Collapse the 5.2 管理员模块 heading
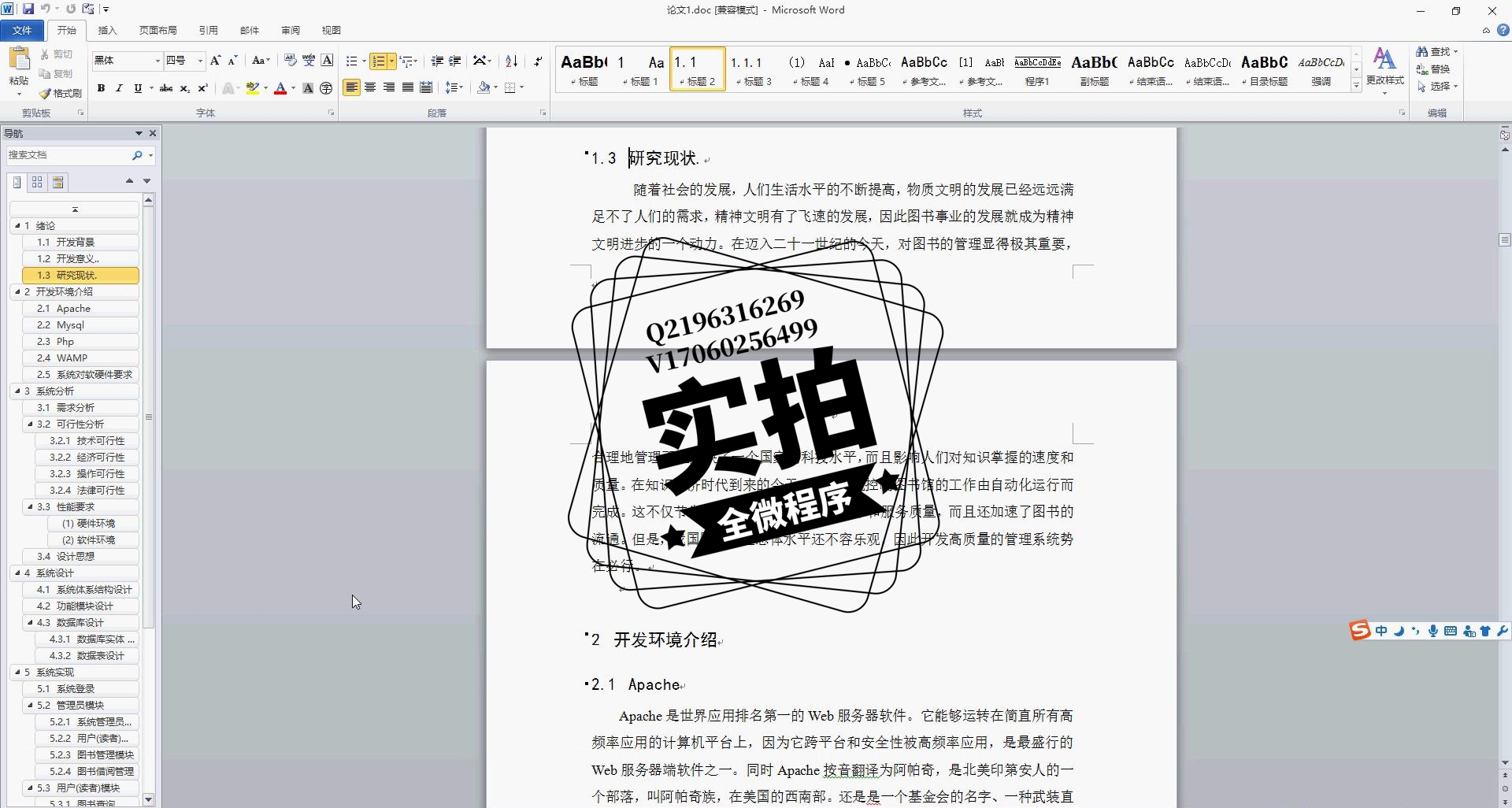This screenshot has width=1512, height=808. (30, 705)
